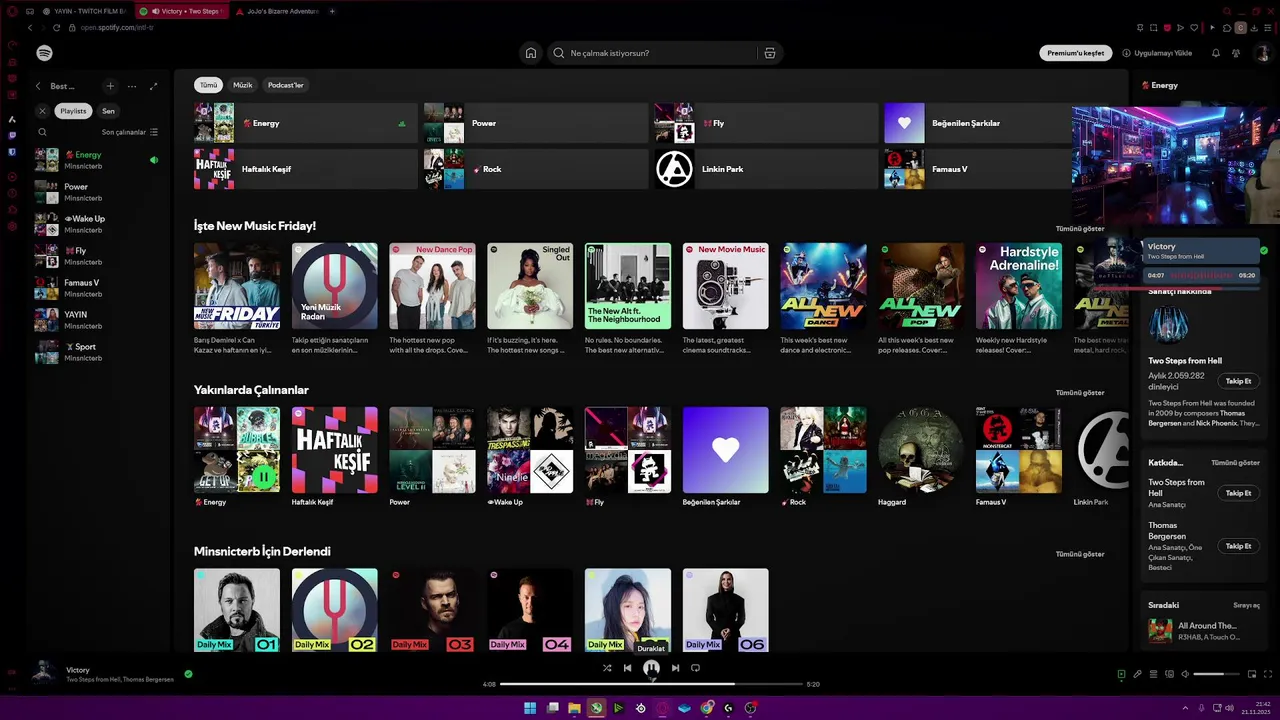Open File Explorer from taskbar
Screen dimensions: 1280x720
574,708
